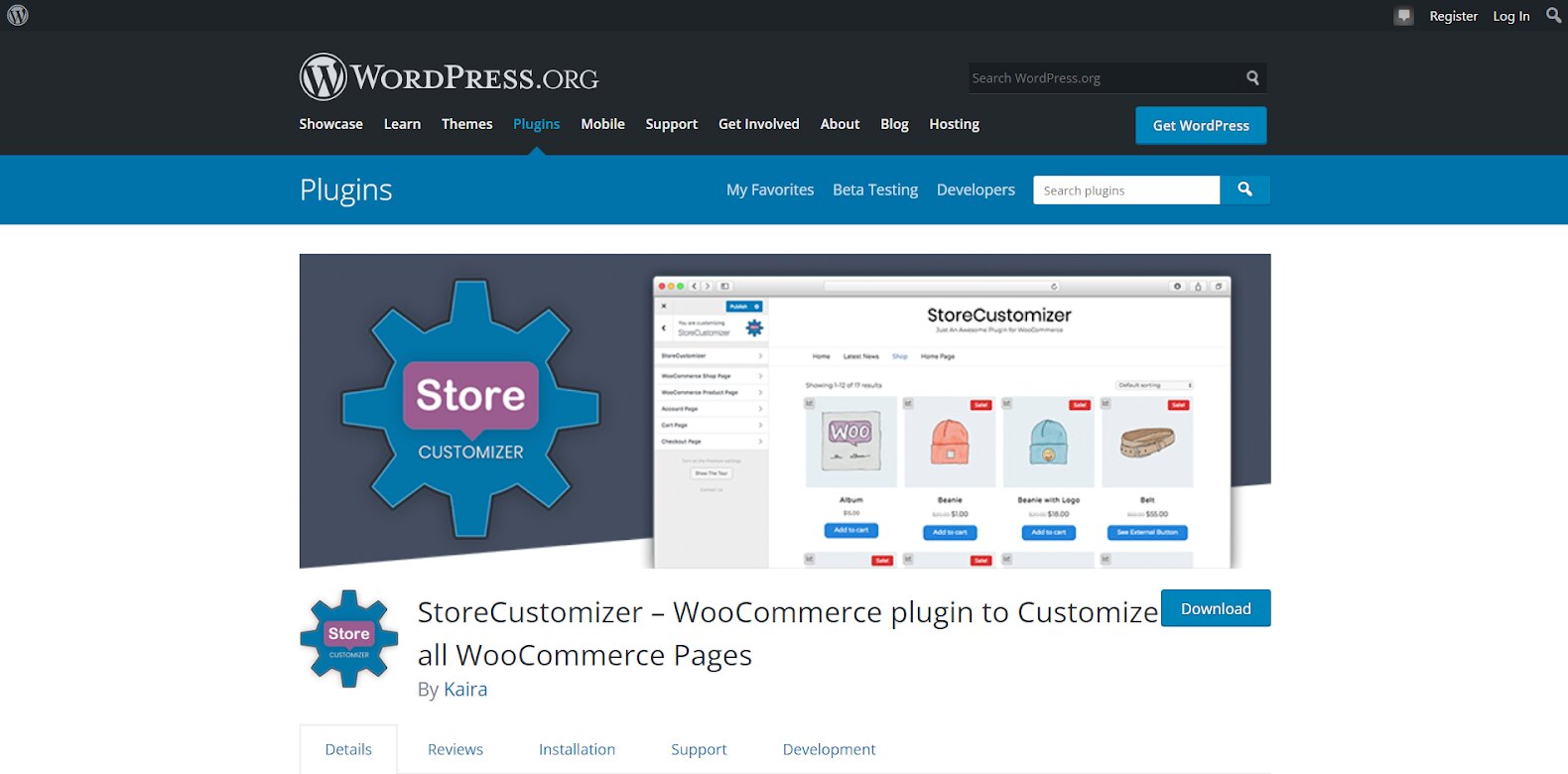This screenshot has width=1568, height=774.
Task: Click the StoreCustomizer plugin title text
Action: point(788,633)
